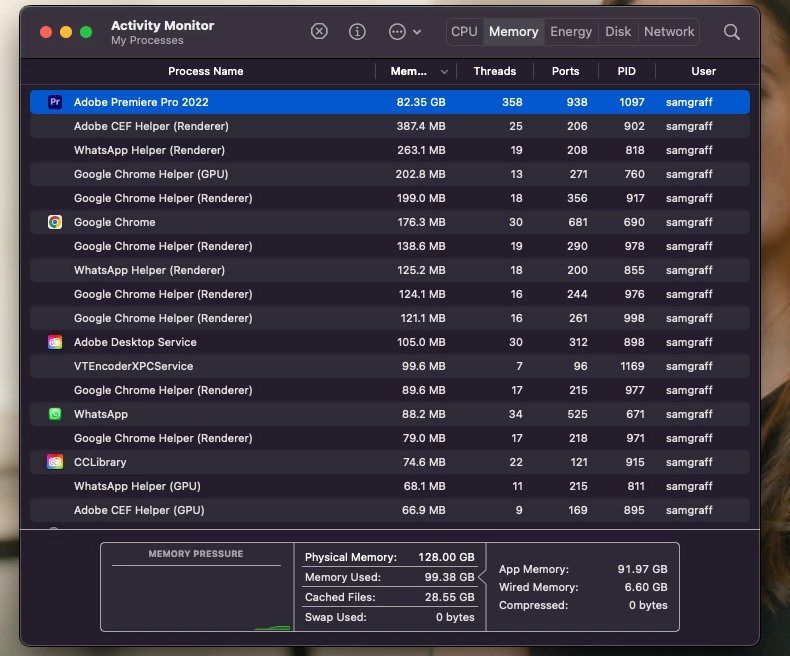Open the ellipsis more-actions menu icon
The height and width of the screenshot is (656, 790).
click(397, 32)
